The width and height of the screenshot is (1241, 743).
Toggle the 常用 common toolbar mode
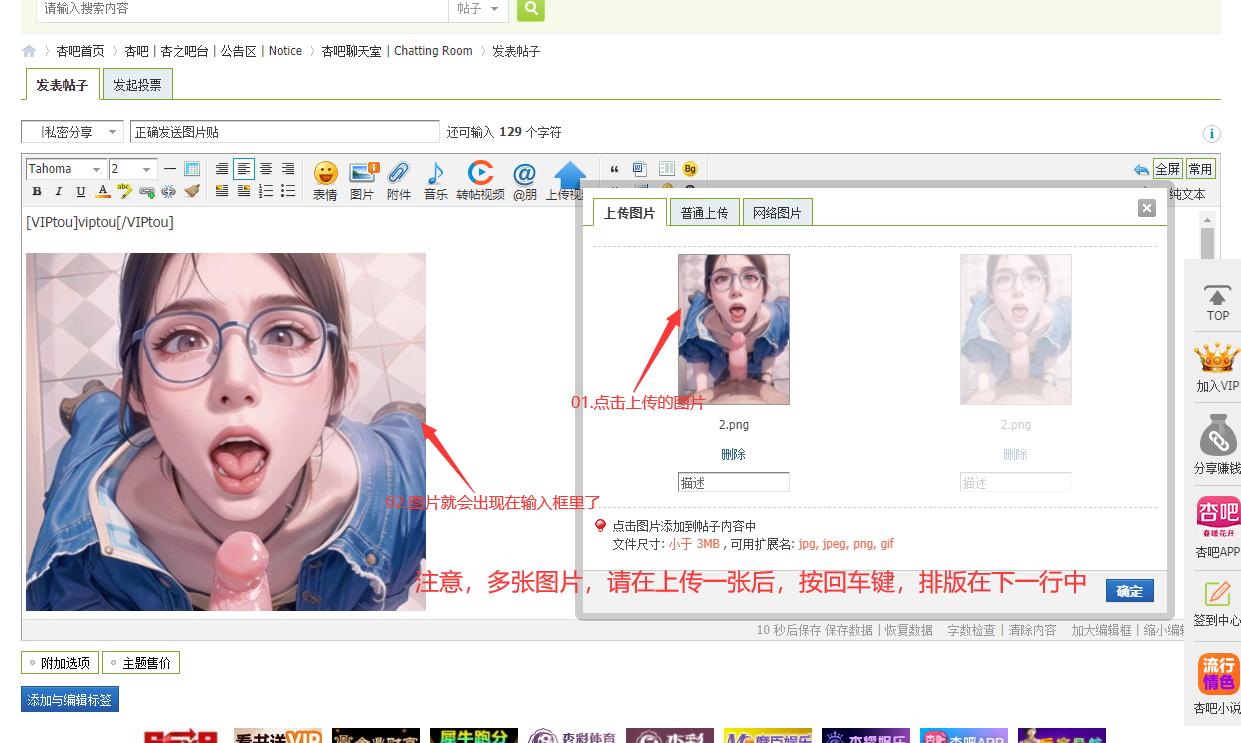[x=1200, y=169]
